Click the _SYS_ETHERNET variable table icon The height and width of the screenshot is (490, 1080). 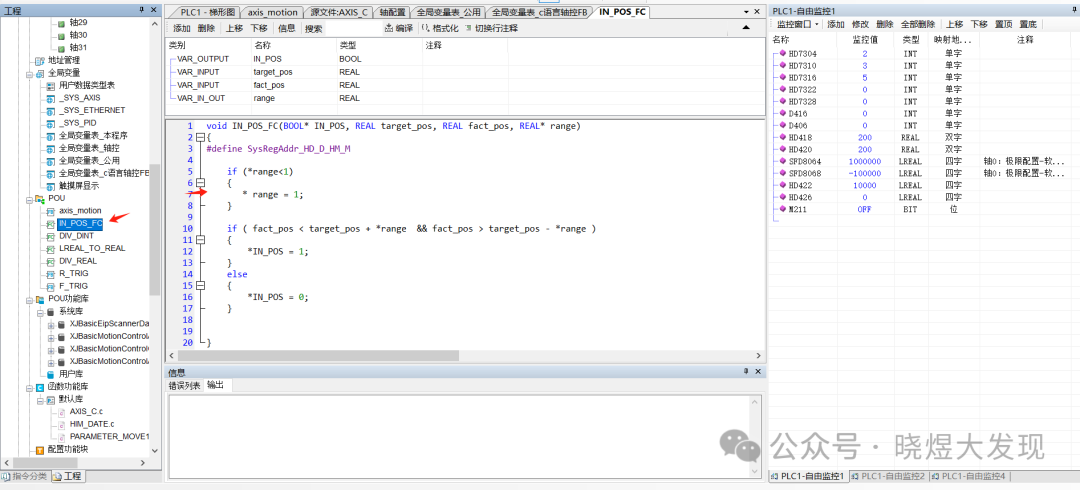point(50,110)
